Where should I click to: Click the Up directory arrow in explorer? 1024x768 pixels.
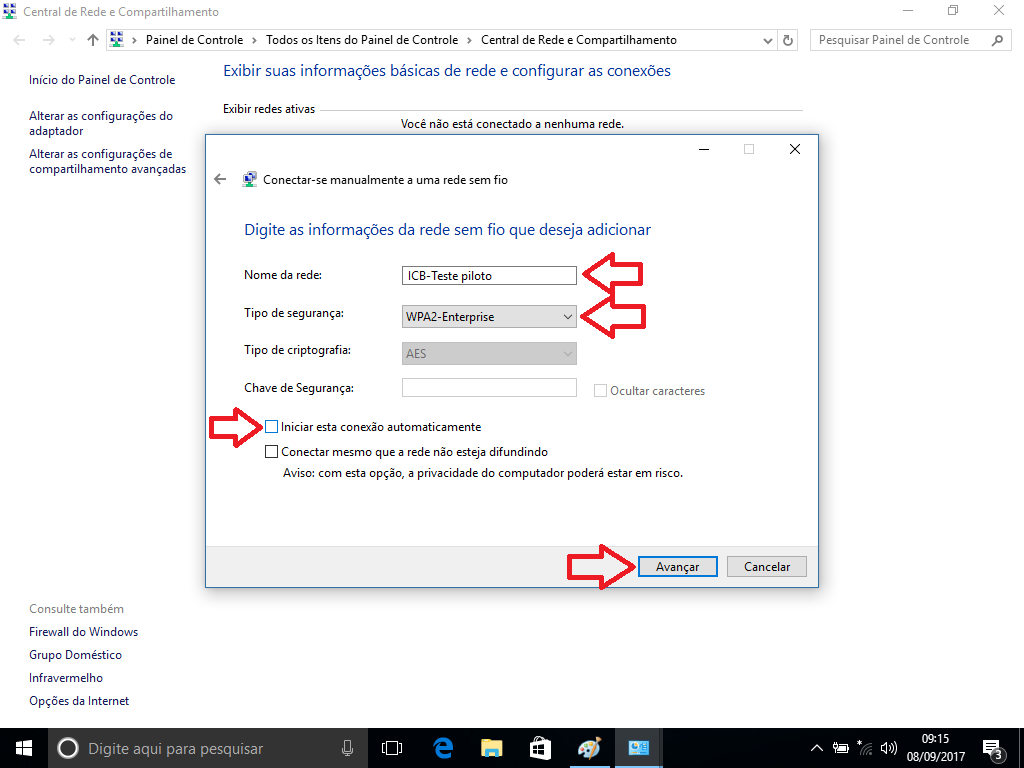93,40
